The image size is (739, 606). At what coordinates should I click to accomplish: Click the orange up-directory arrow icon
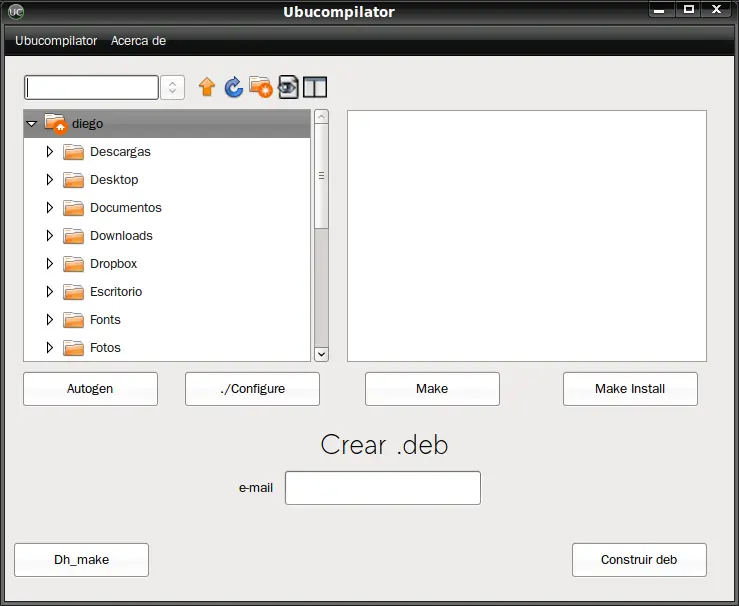coord(207,87)
